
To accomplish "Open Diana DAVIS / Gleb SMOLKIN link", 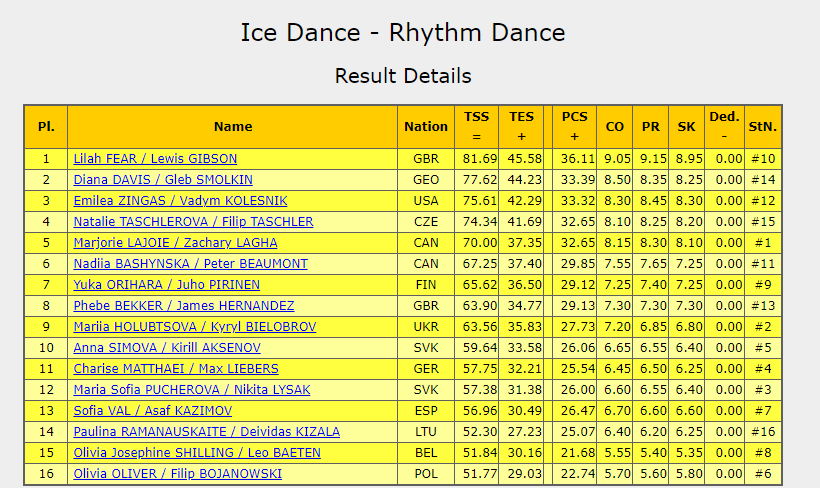I will (163, 180).
